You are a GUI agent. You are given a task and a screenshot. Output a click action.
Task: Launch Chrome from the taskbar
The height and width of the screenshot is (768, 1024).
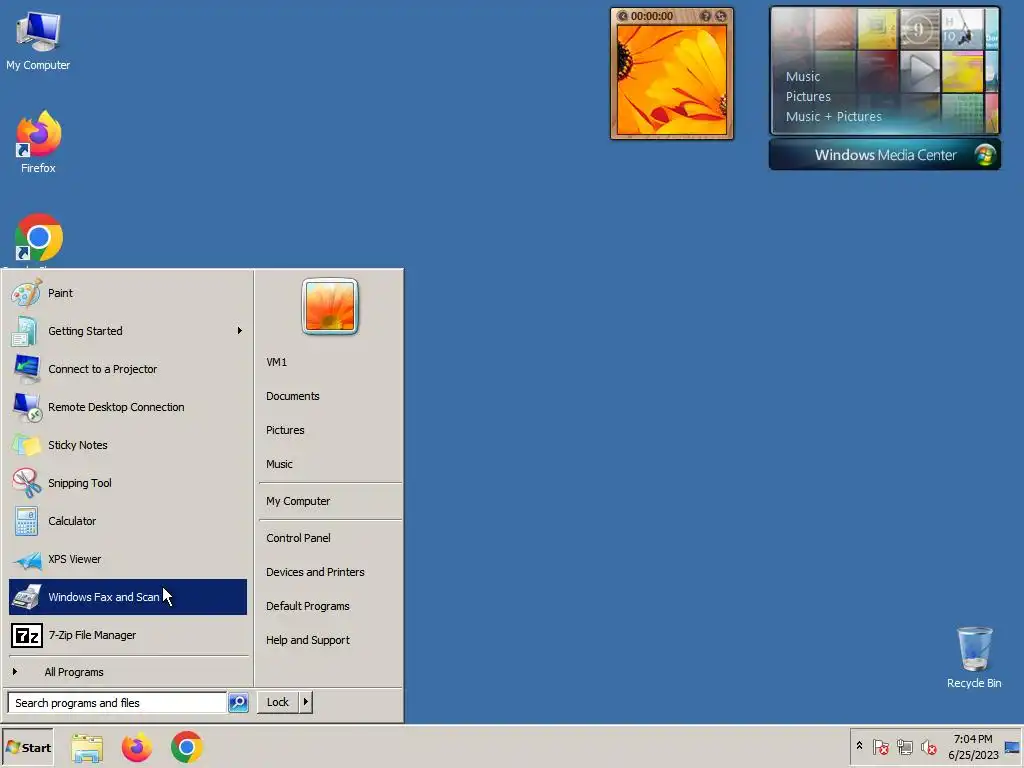click(x=187, y=748)
